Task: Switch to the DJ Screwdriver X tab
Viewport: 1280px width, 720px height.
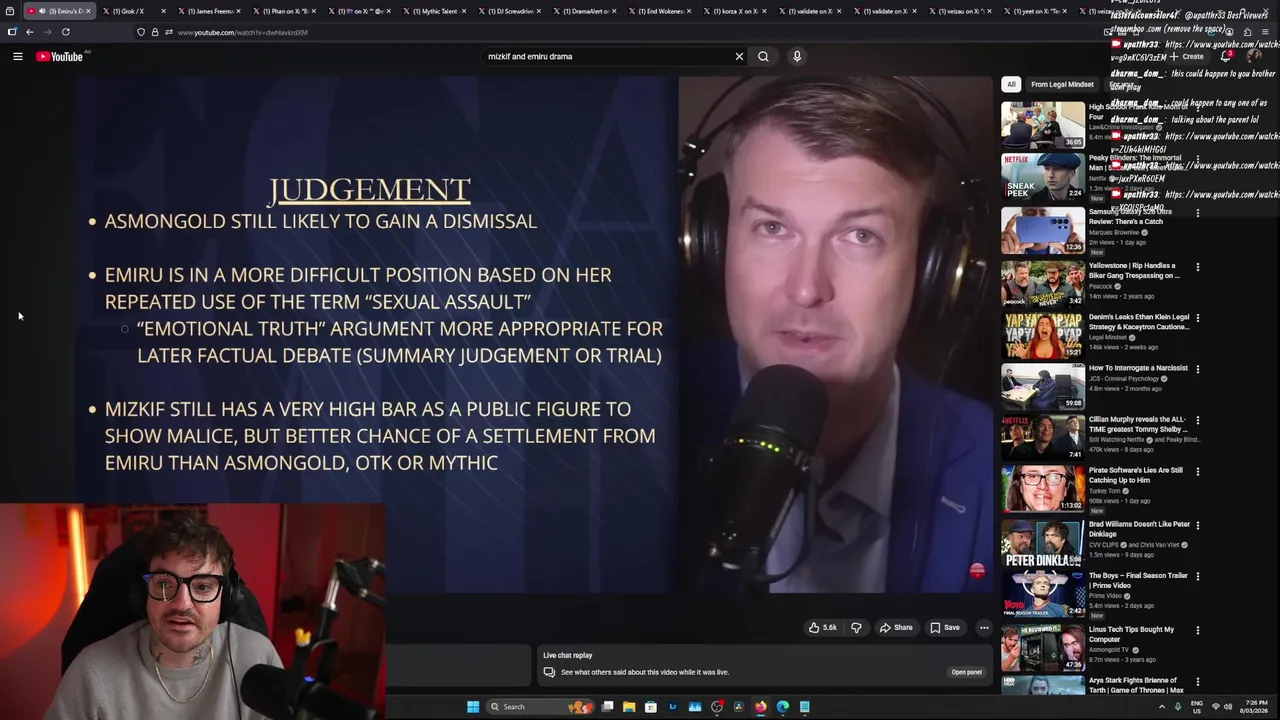Action: pyautogui.click(x=510, y=11)
